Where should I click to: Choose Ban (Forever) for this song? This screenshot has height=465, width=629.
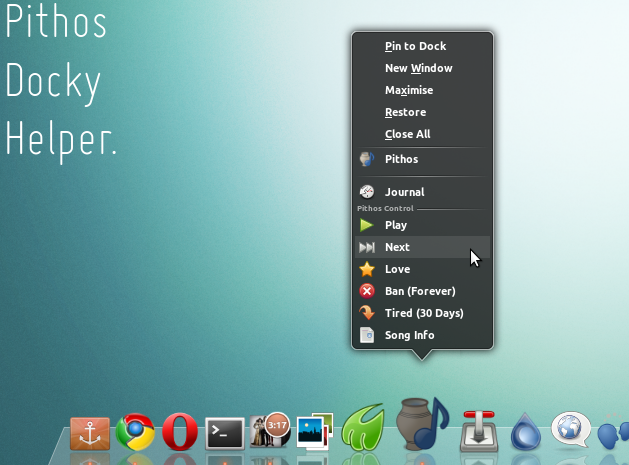pos(422,291)
